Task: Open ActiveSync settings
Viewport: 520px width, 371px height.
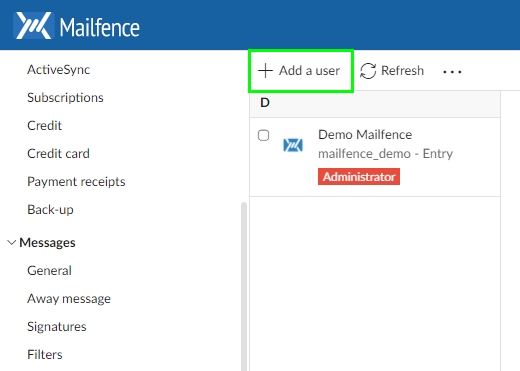Action: pos(59,70)
